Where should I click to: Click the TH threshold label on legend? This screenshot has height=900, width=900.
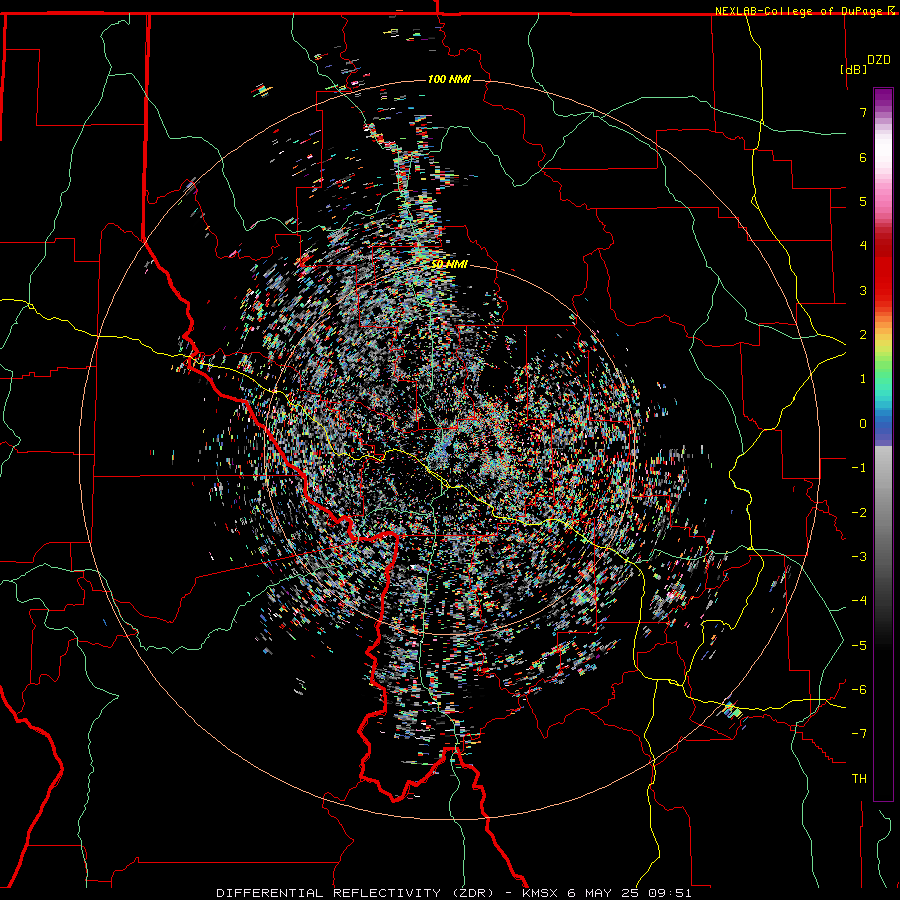[x=859, y=779]
